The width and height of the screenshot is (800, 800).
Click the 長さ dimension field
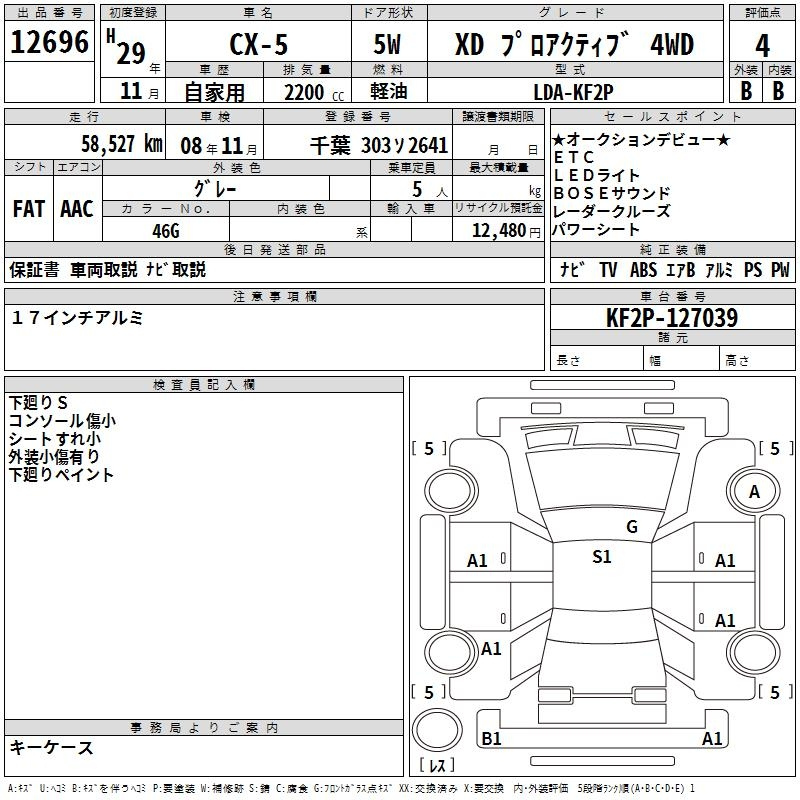pos(596,358)
